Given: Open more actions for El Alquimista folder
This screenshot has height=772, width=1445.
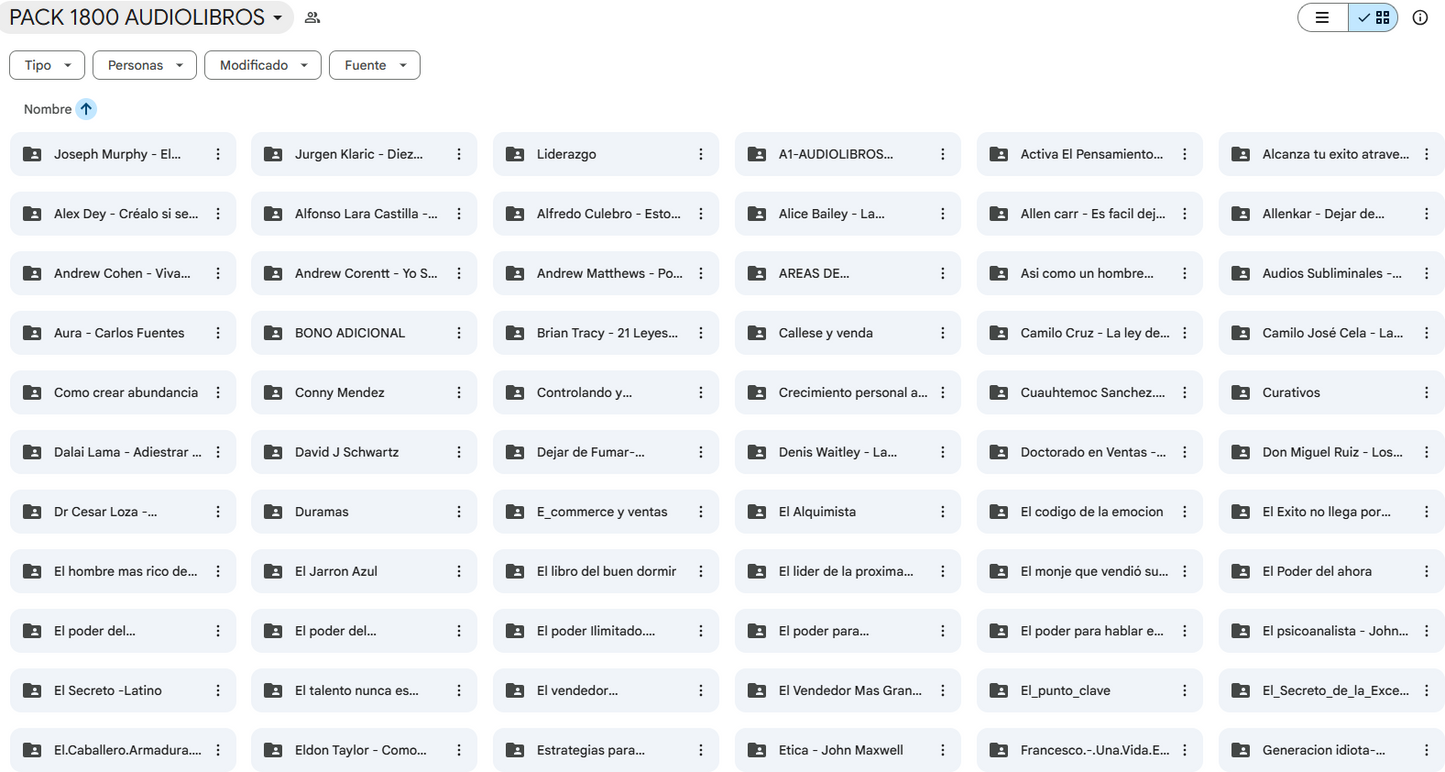Looking at the screenshot, I should coord(943,511).
